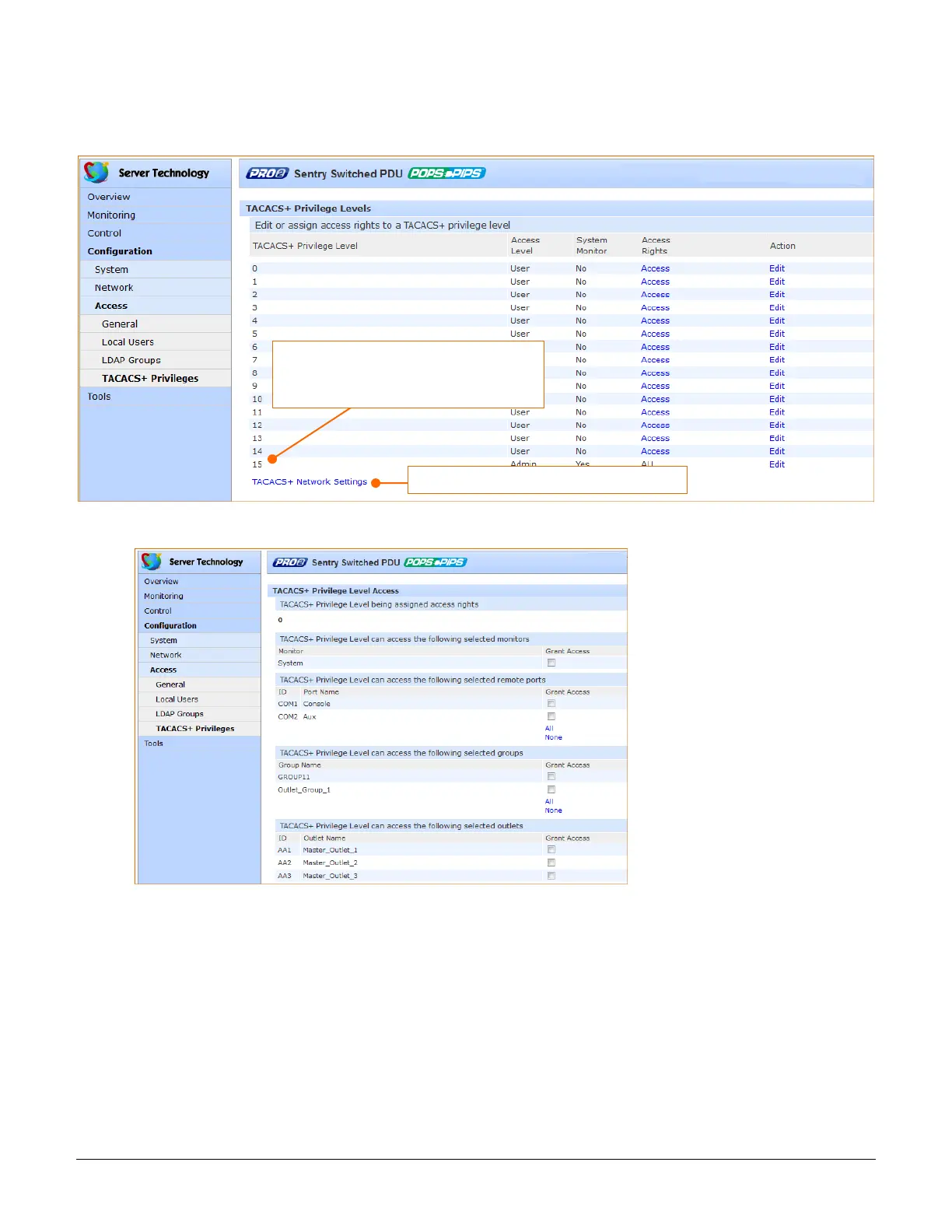Screen dimensions: 952x1232
Task: Enable Grant Access for GROUP11
Action: (x=551, y=776)
